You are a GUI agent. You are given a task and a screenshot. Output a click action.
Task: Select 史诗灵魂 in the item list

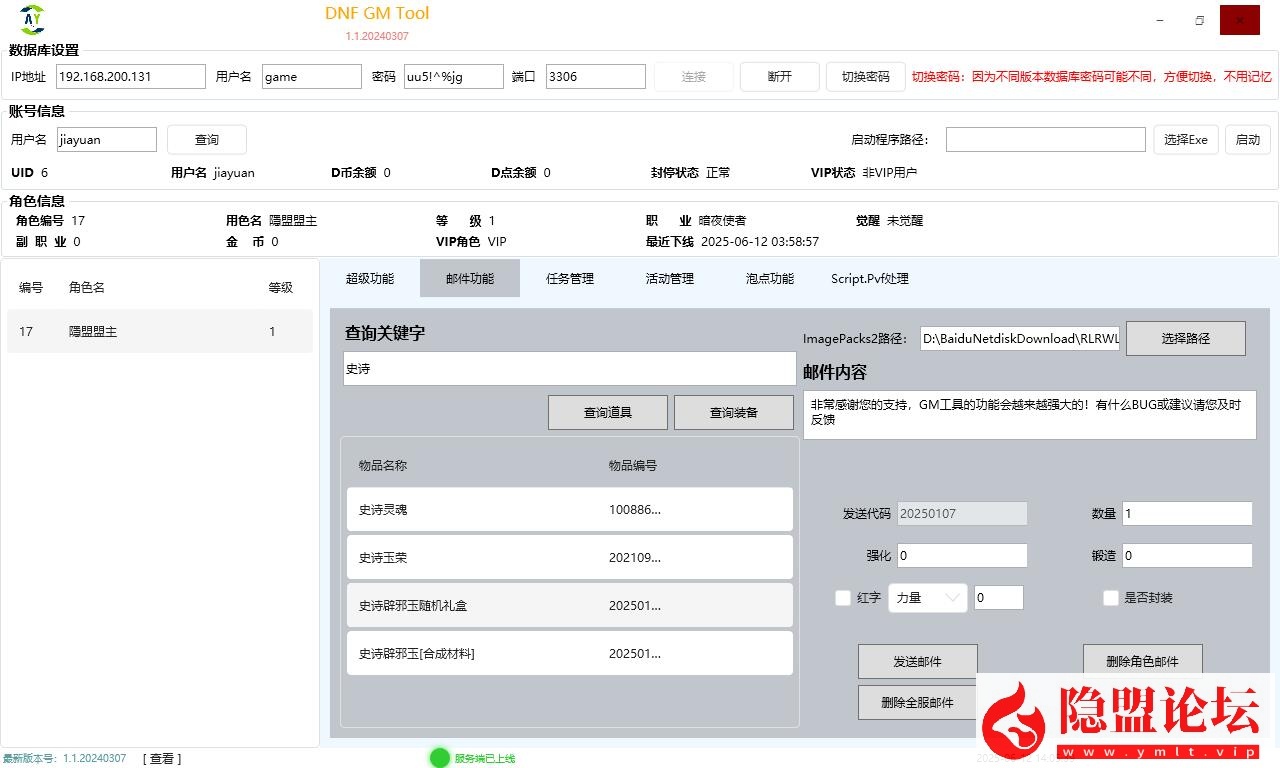[568, 509]
